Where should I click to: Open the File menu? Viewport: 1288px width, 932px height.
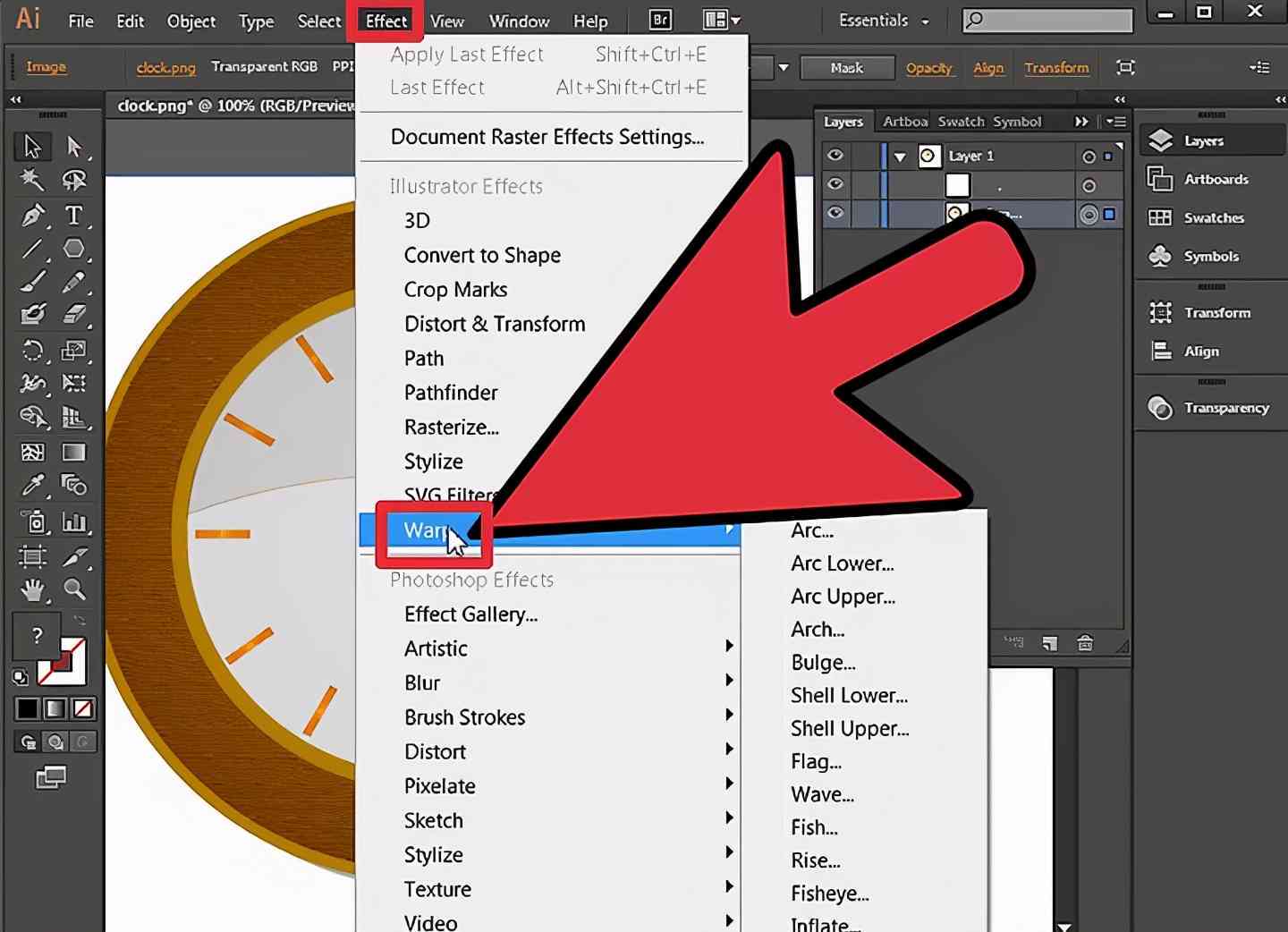pyautogui.click(x=80, y=21)
